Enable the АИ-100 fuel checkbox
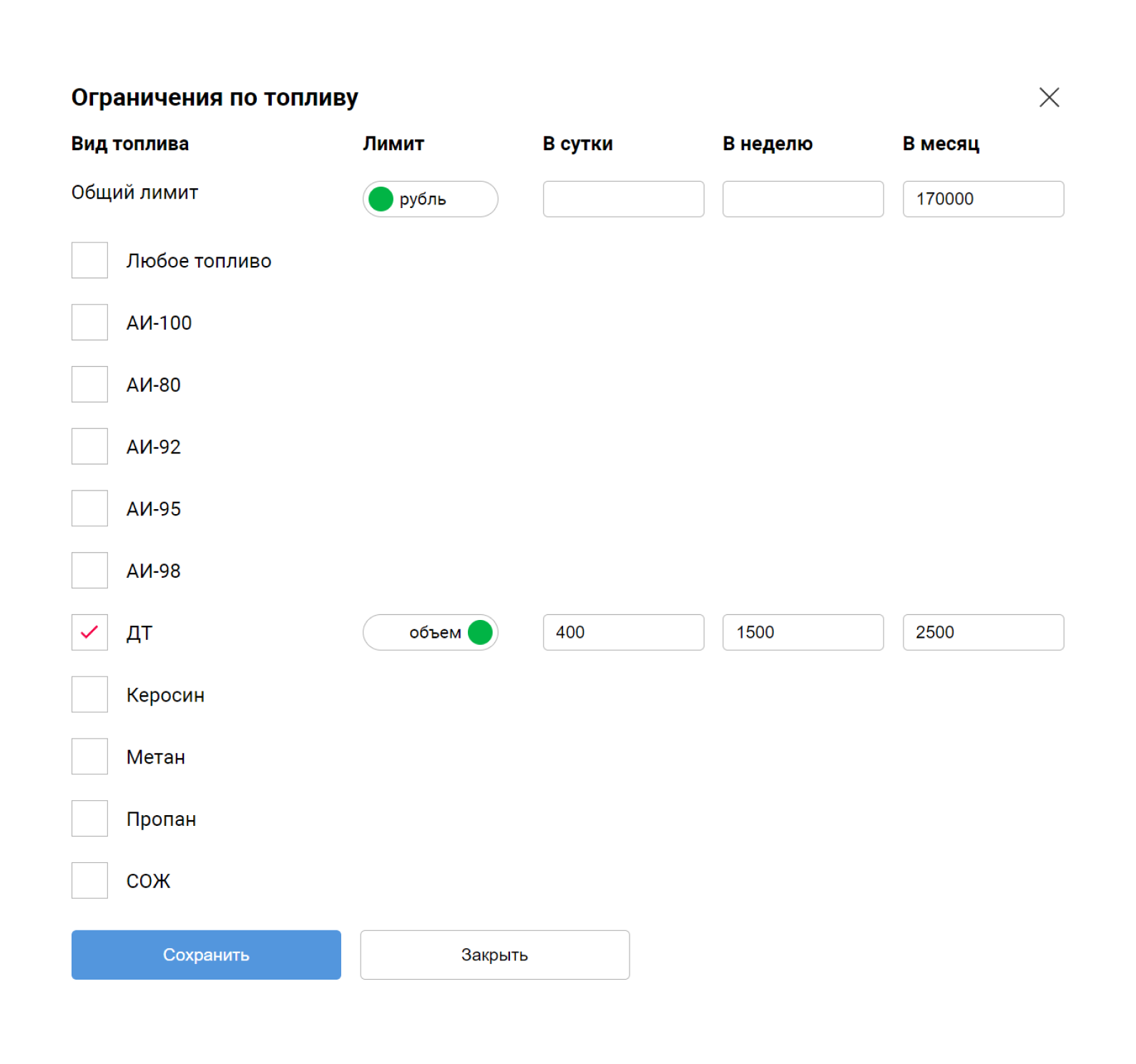The width and height of the screenshot is (1136, 1064). point(89,322)
